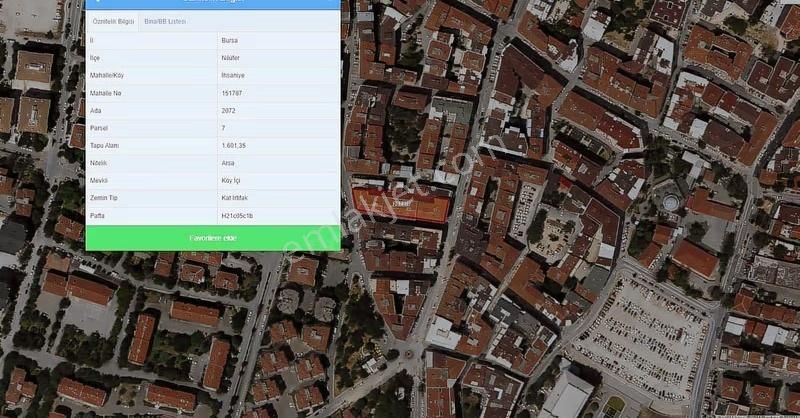Image resolution: width=800 pixels, height=418 pixels.
Task: Click the 'Mevkii' row label
Action: tap(98, 181)
